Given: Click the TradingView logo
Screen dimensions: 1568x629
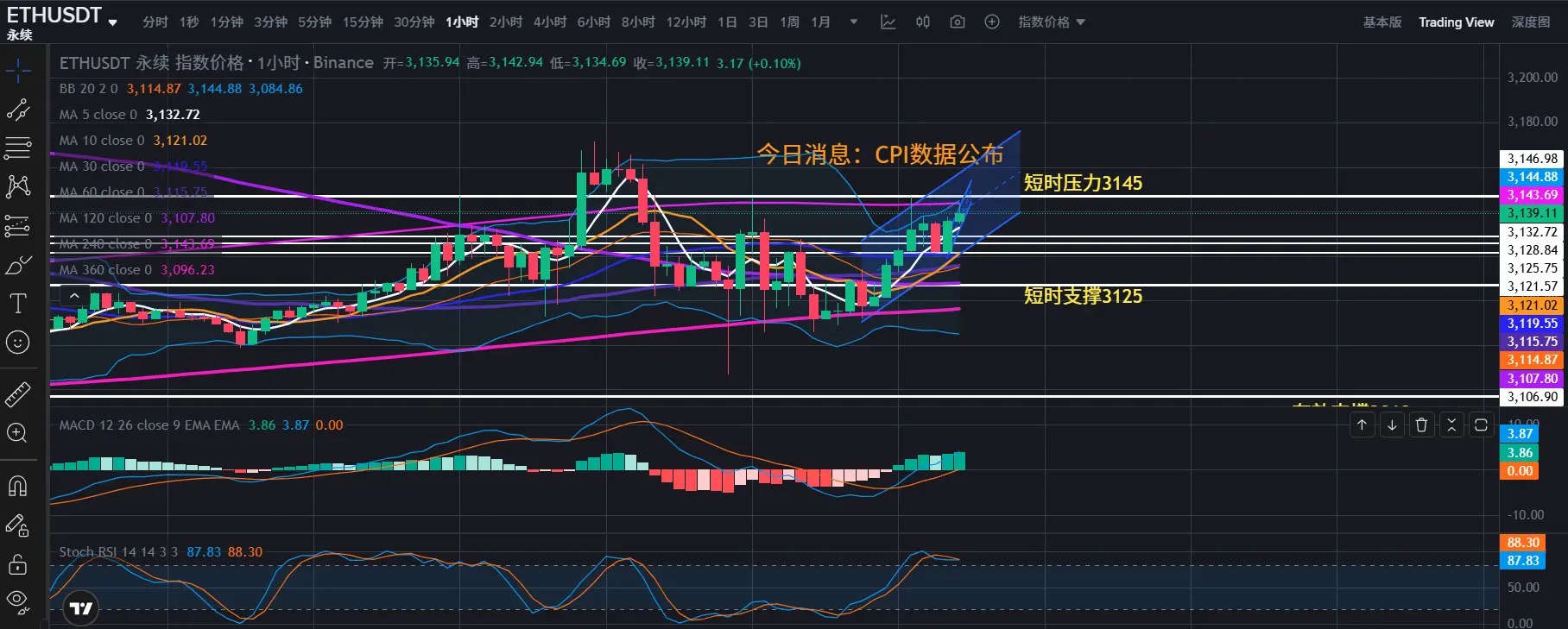Looking at the screenshot, I should coord(81,608).
